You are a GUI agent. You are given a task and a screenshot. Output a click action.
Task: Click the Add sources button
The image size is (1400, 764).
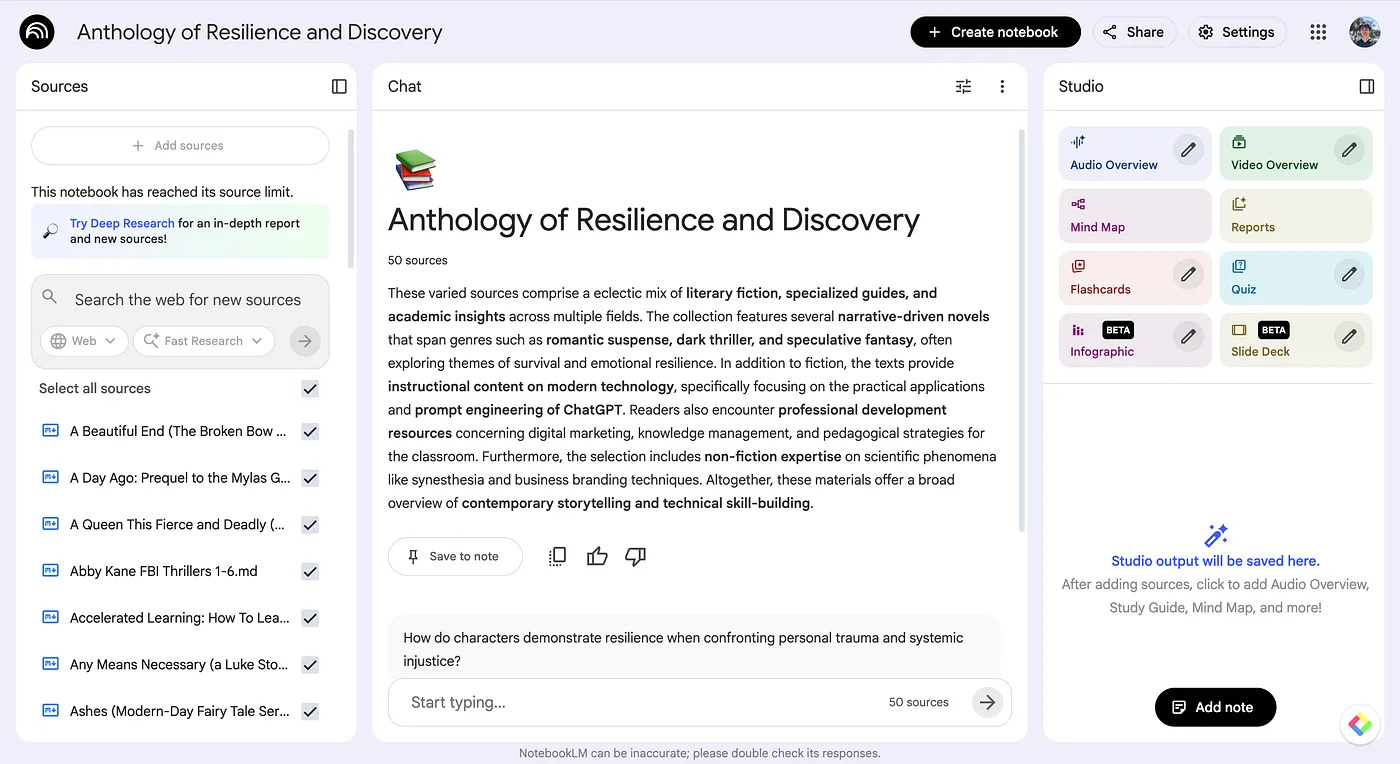point(180,146)
